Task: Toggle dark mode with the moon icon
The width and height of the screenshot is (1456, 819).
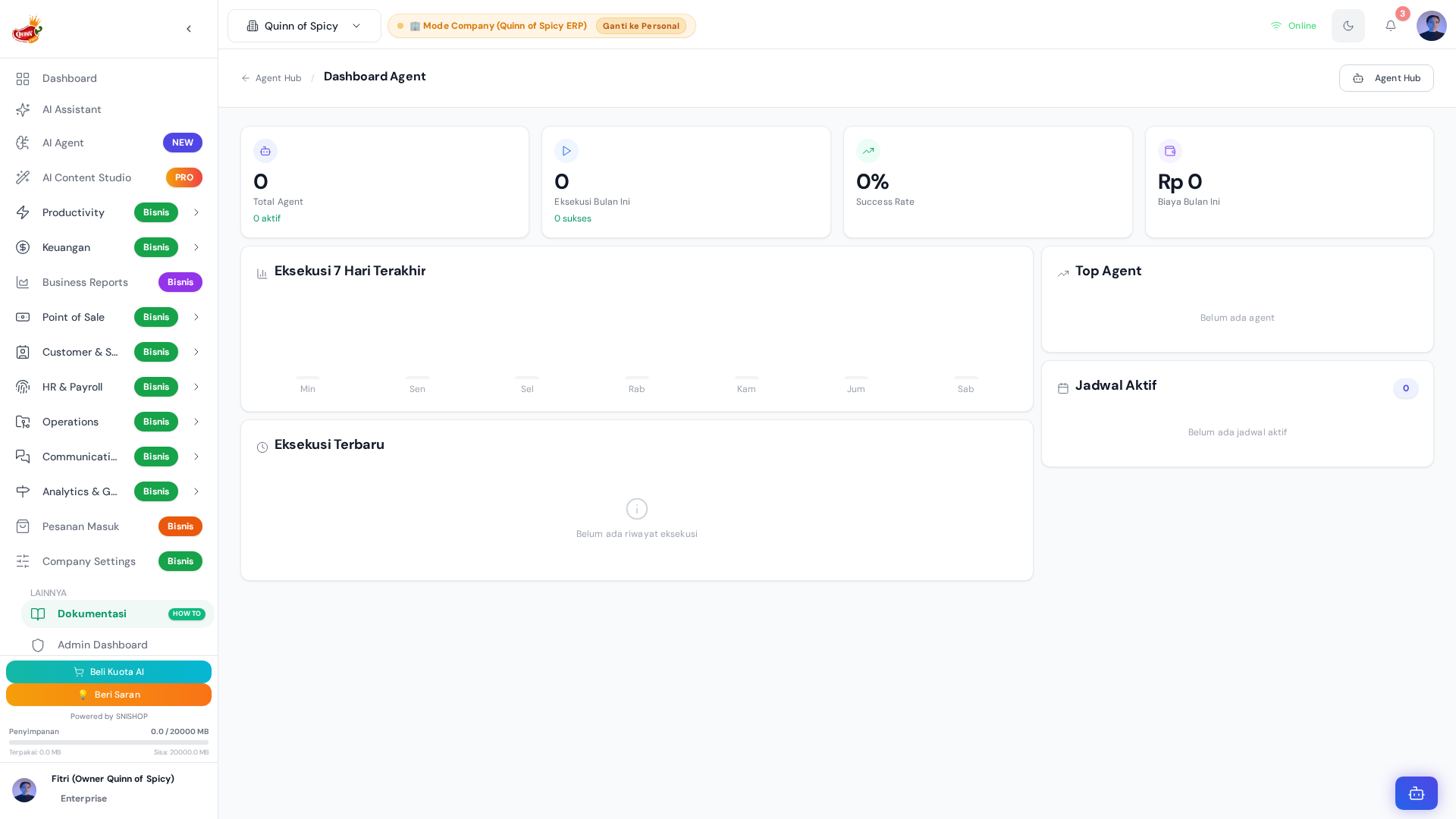Action: [1348, 26]
